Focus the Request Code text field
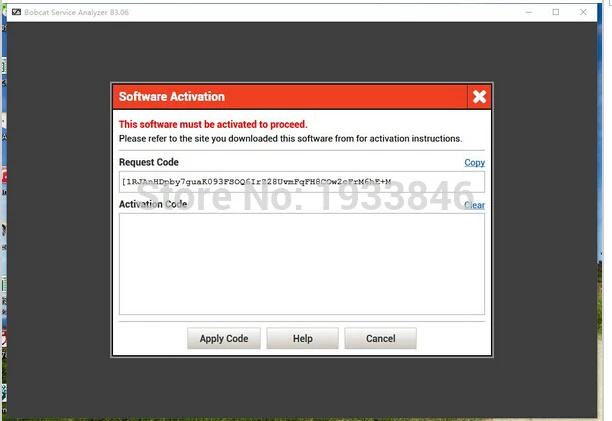 [302, 182]
